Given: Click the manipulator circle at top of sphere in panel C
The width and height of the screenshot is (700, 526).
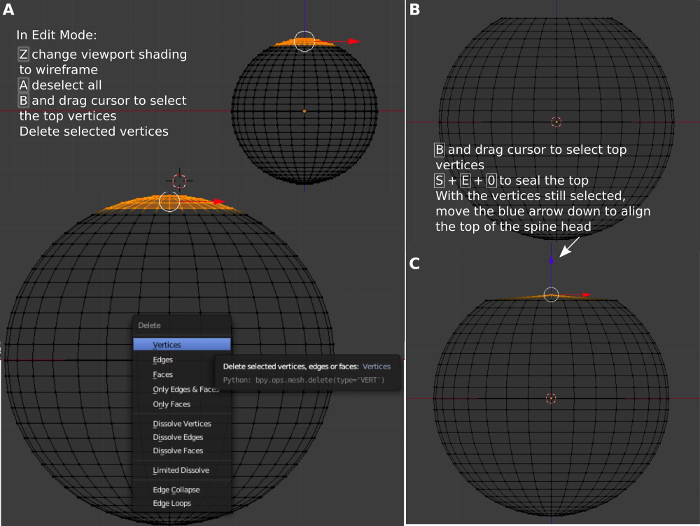Looking at the screenshot, I should [551, 294].
